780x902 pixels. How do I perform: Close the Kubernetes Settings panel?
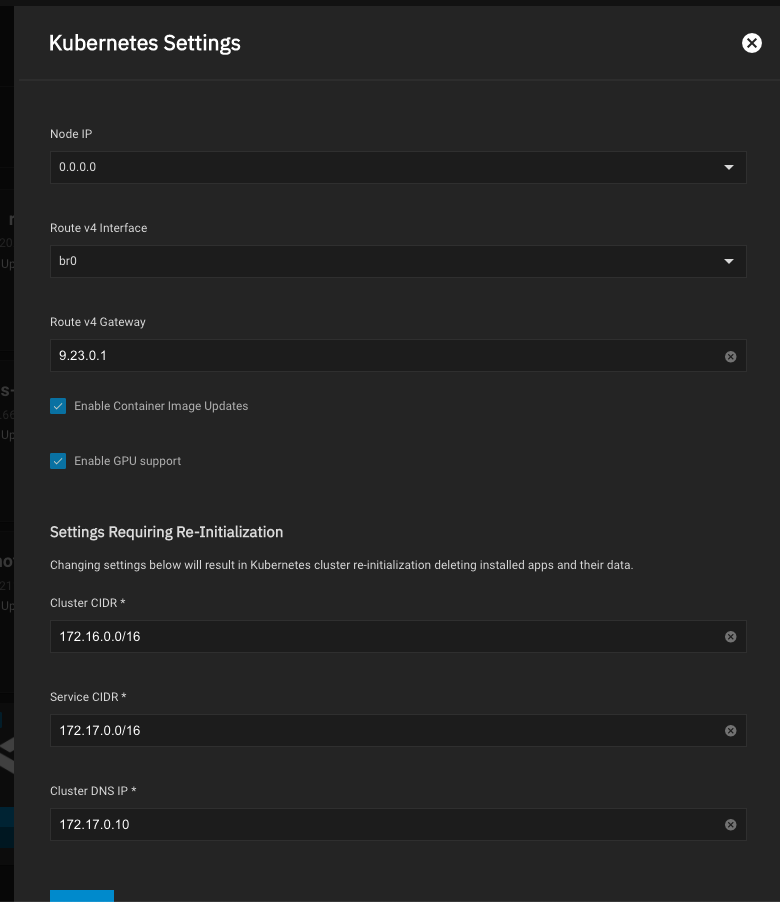[x=751, y=43]
